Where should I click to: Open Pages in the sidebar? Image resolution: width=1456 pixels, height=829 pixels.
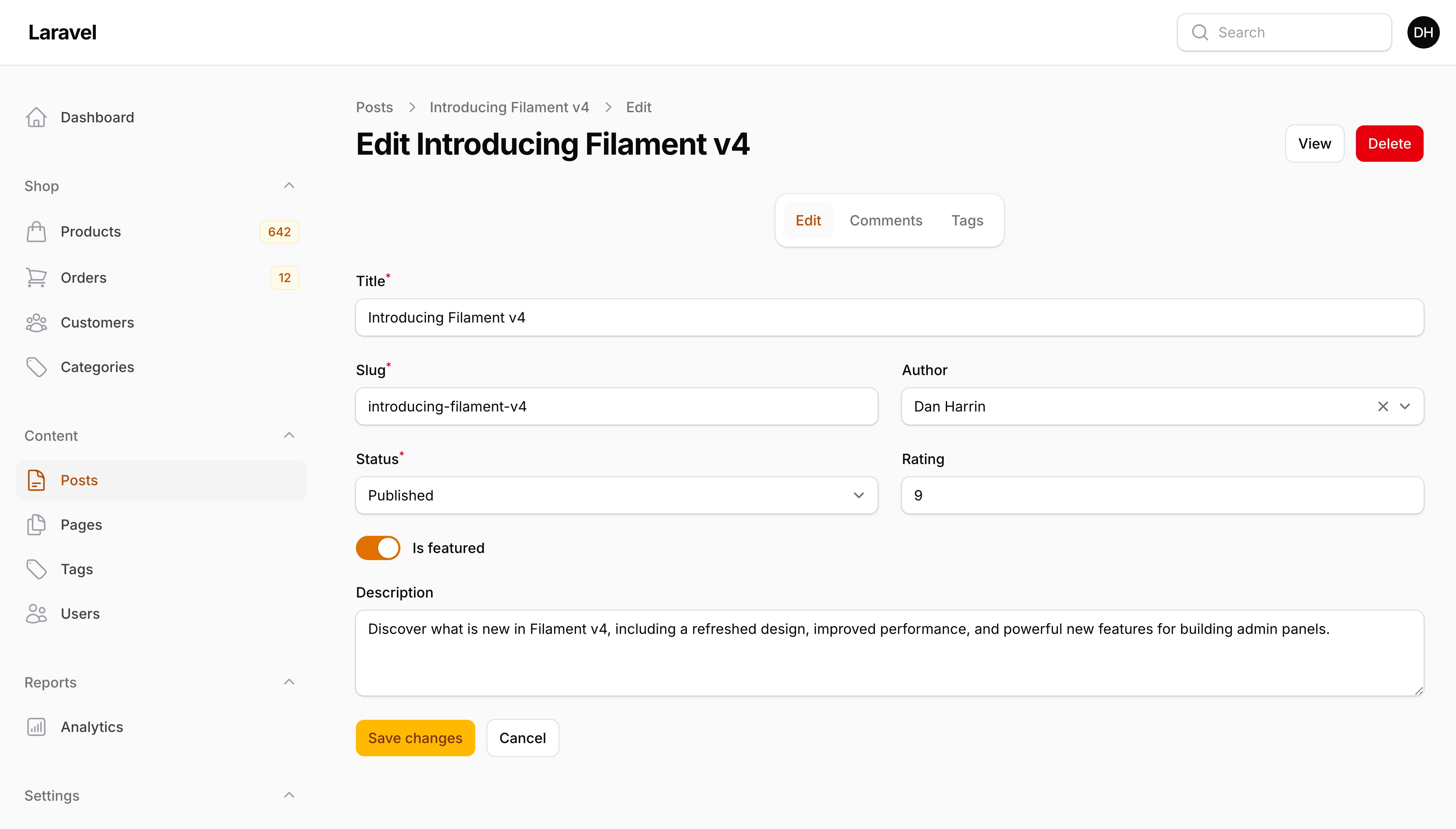coord(162,524)
